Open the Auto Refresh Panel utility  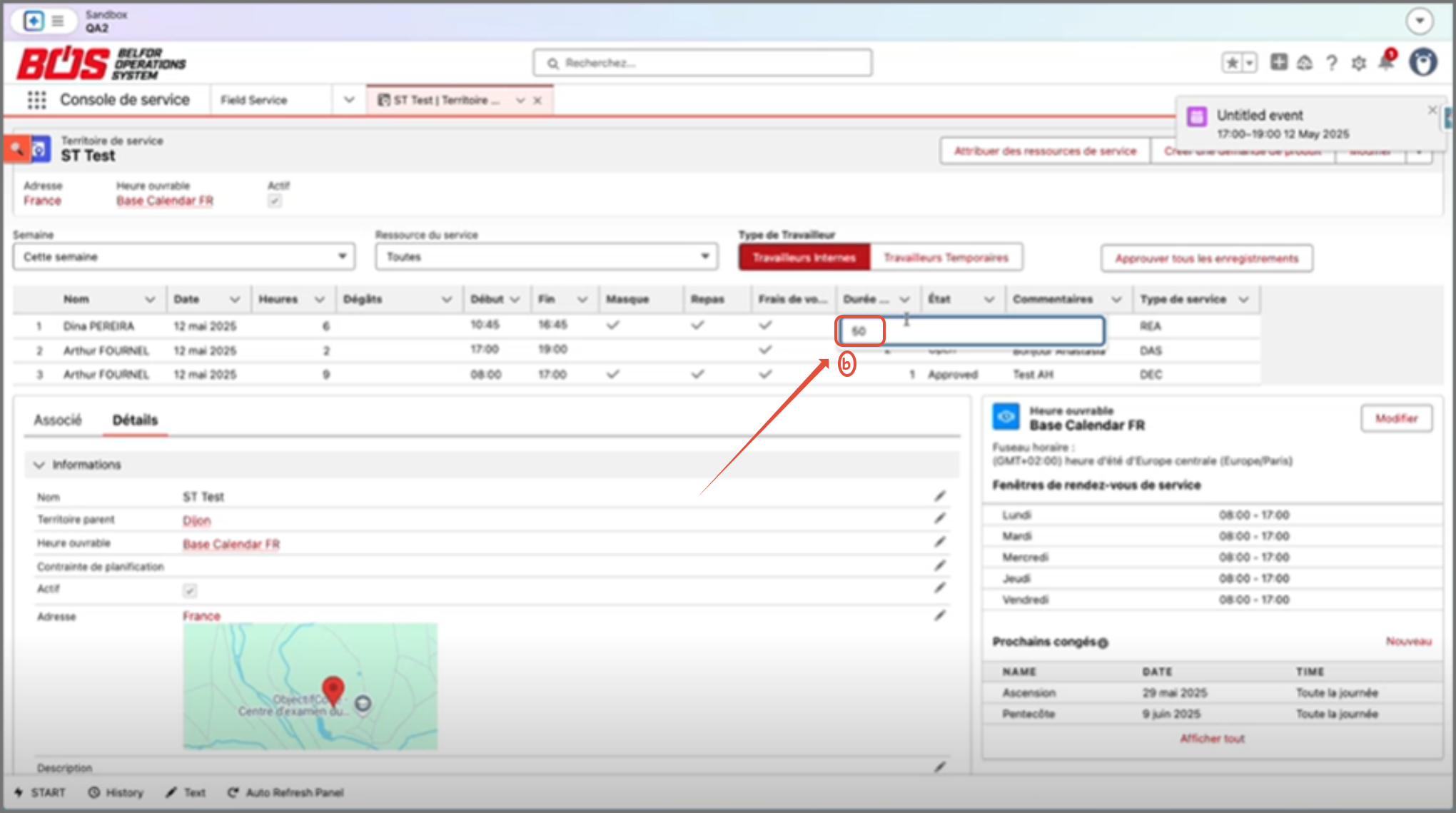[285, 792]
